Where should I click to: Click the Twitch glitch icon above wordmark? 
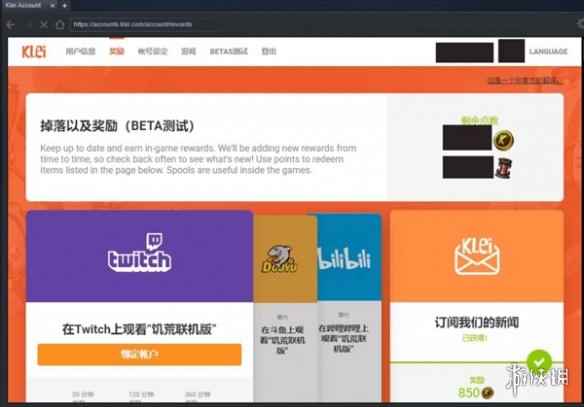pyautogui.click(x=154, y=241)
